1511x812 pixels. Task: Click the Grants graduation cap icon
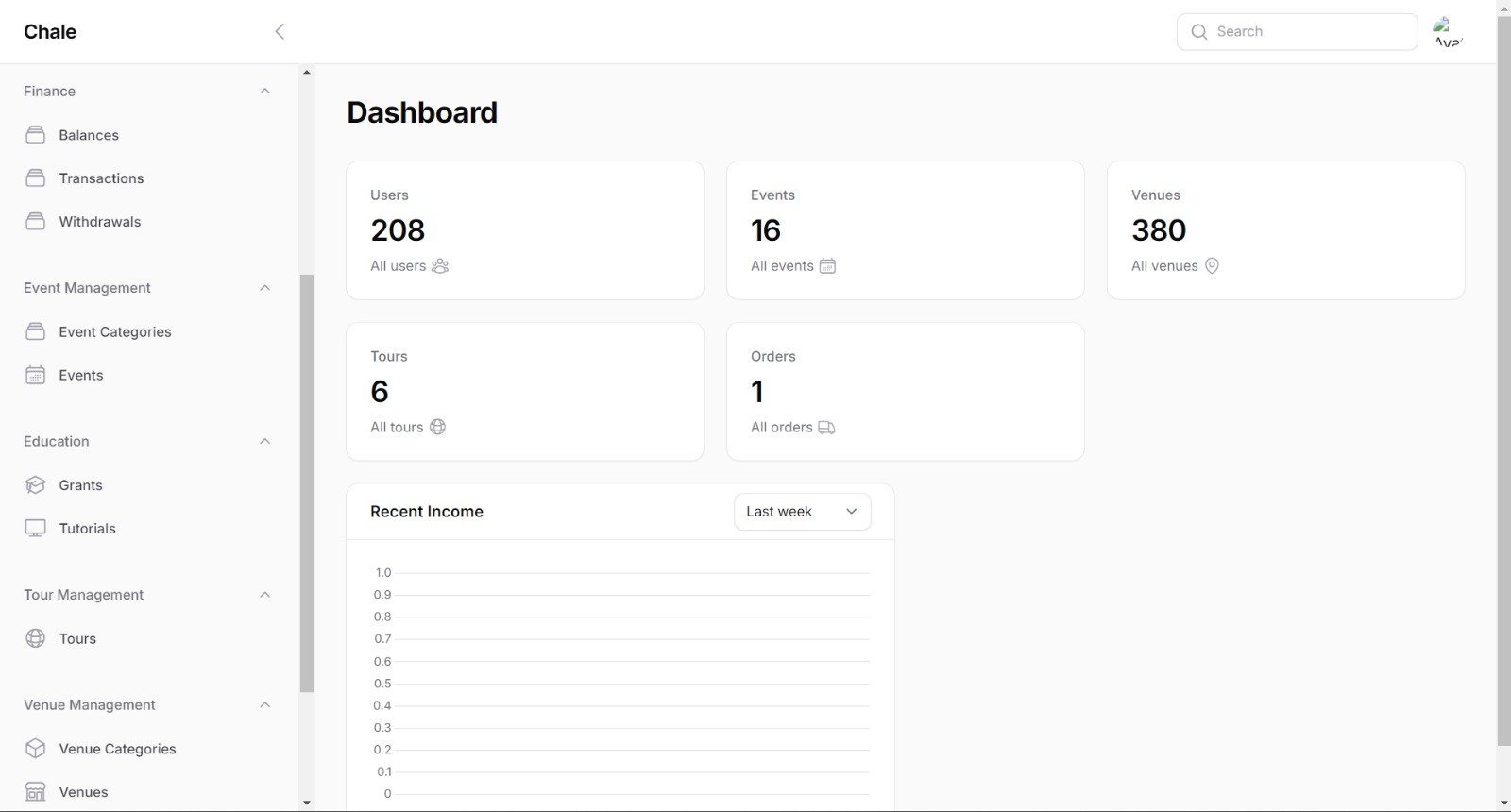tap(35, 485)
